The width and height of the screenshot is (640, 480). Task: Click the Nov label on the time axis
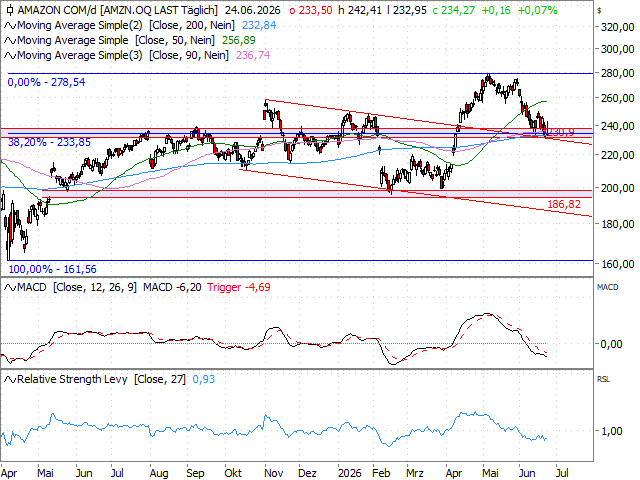(x=274, y=473)
